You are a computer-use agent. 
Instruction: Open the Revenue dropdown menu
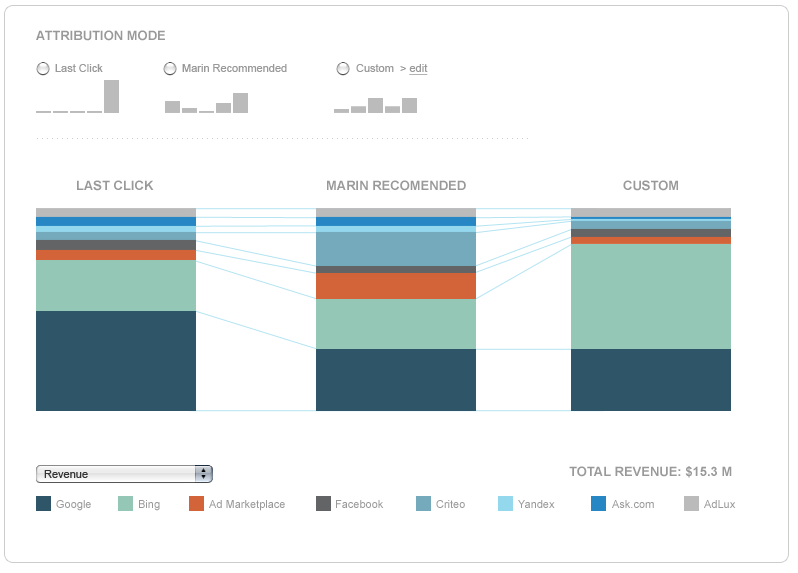(x=124, y=474)
